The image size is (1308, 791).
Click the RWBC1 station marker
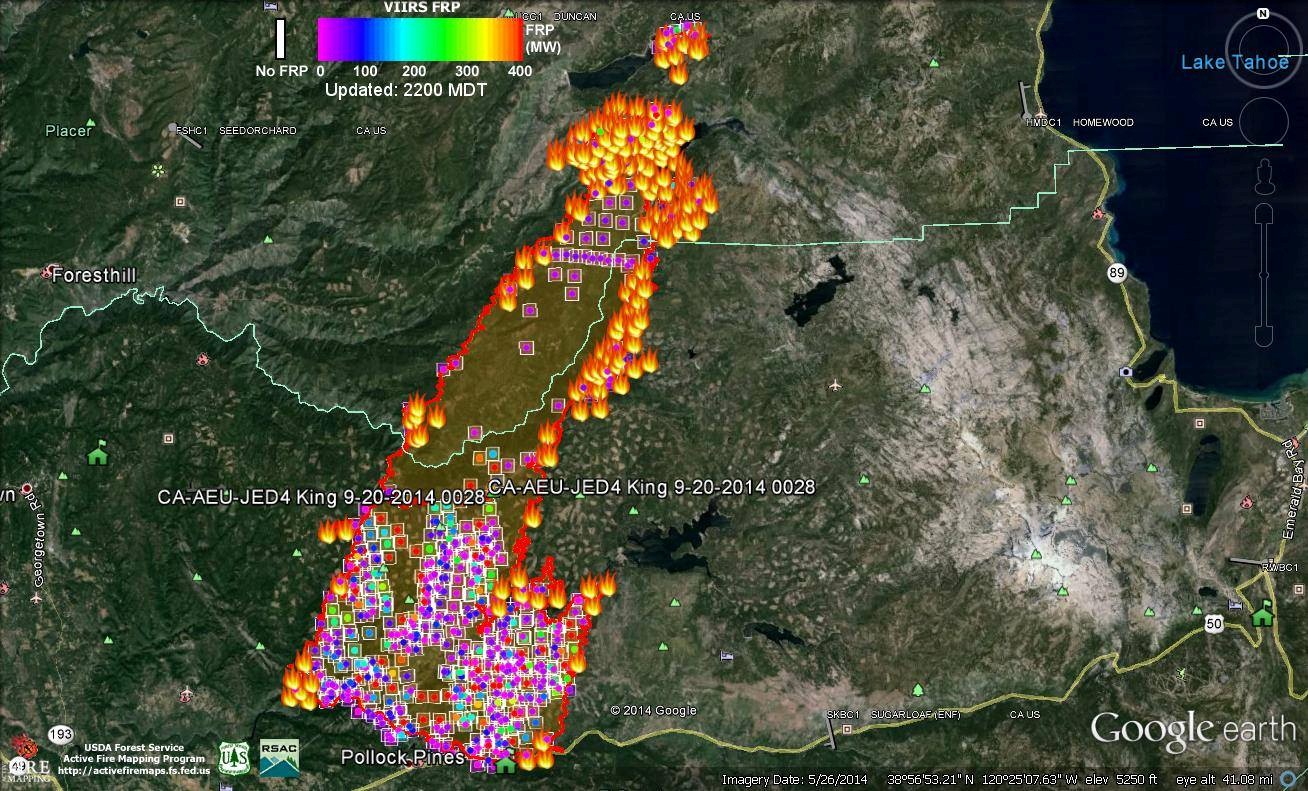pyautogui.click(x=1248, y=562)
